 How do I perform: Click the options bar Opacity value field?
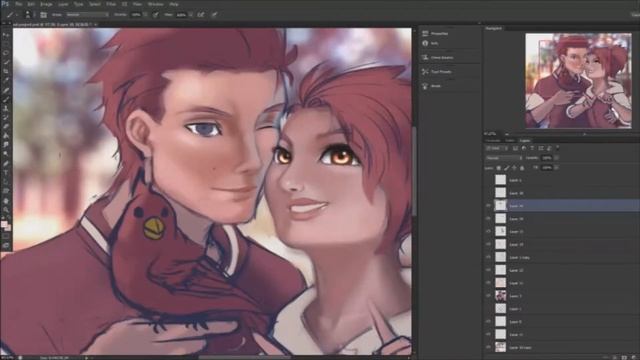point(136,15)
